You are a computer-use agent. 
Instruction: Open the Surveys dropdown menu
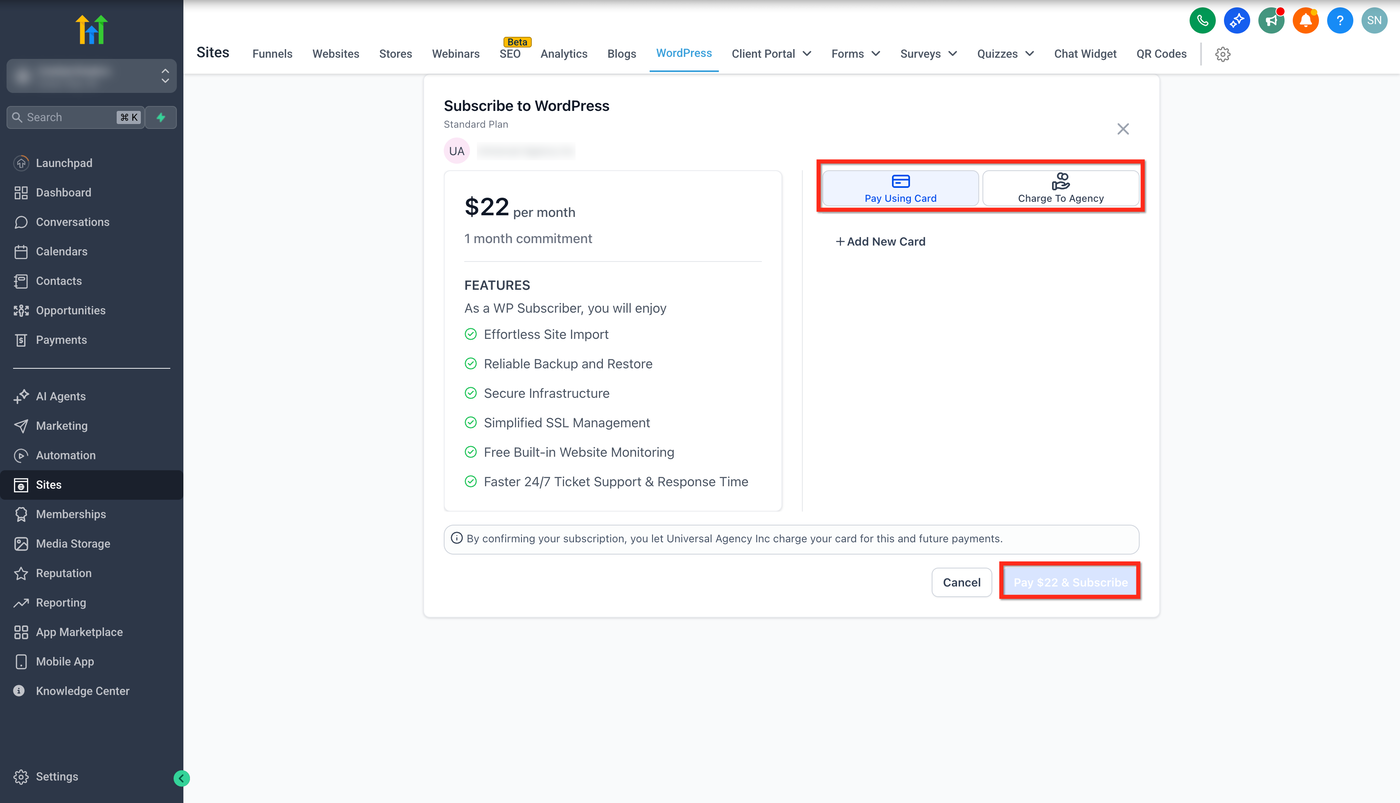click(x=928, y=54)
